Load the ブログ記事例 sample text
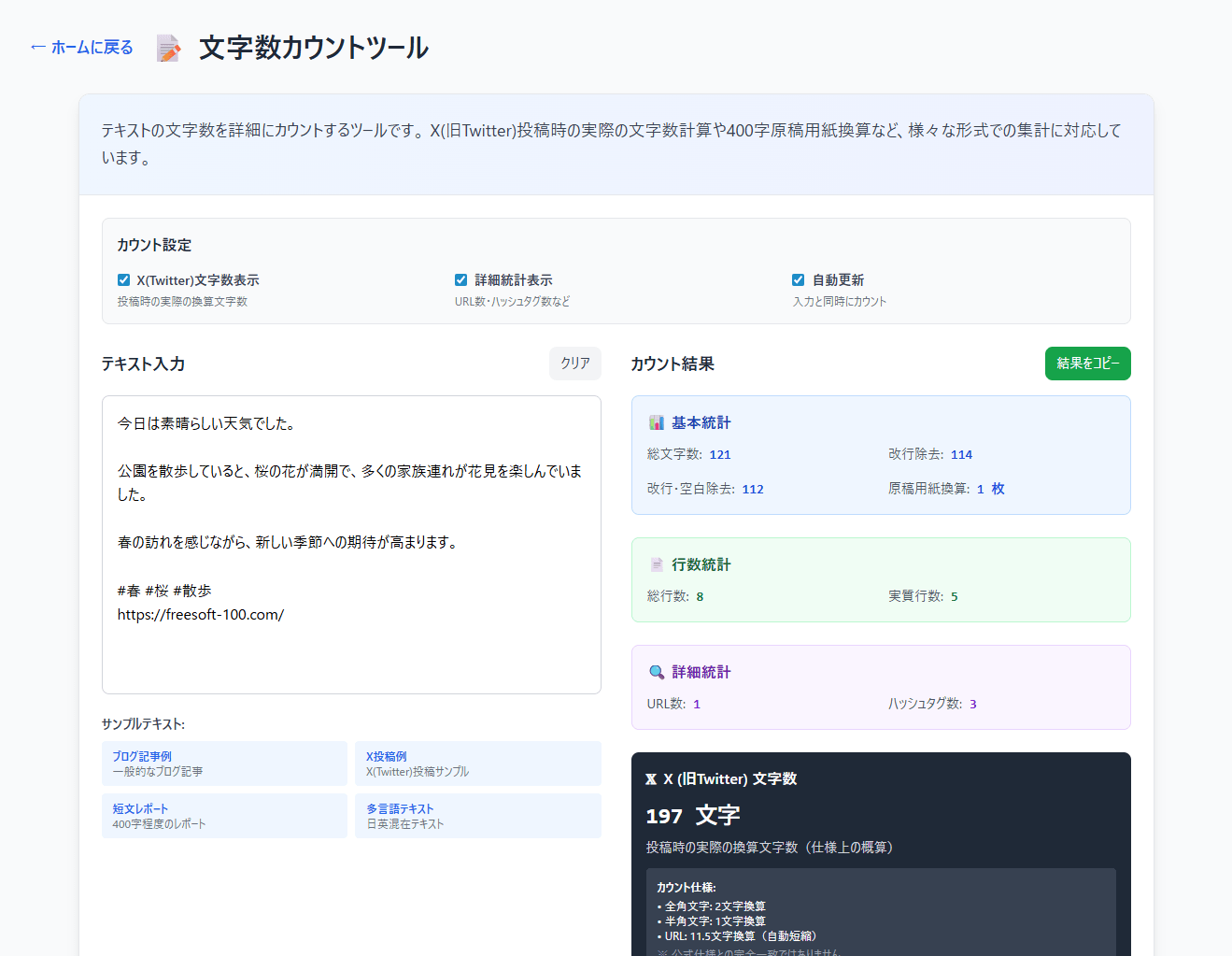This screenshot has height=956, width=1232. click(224, 763)
